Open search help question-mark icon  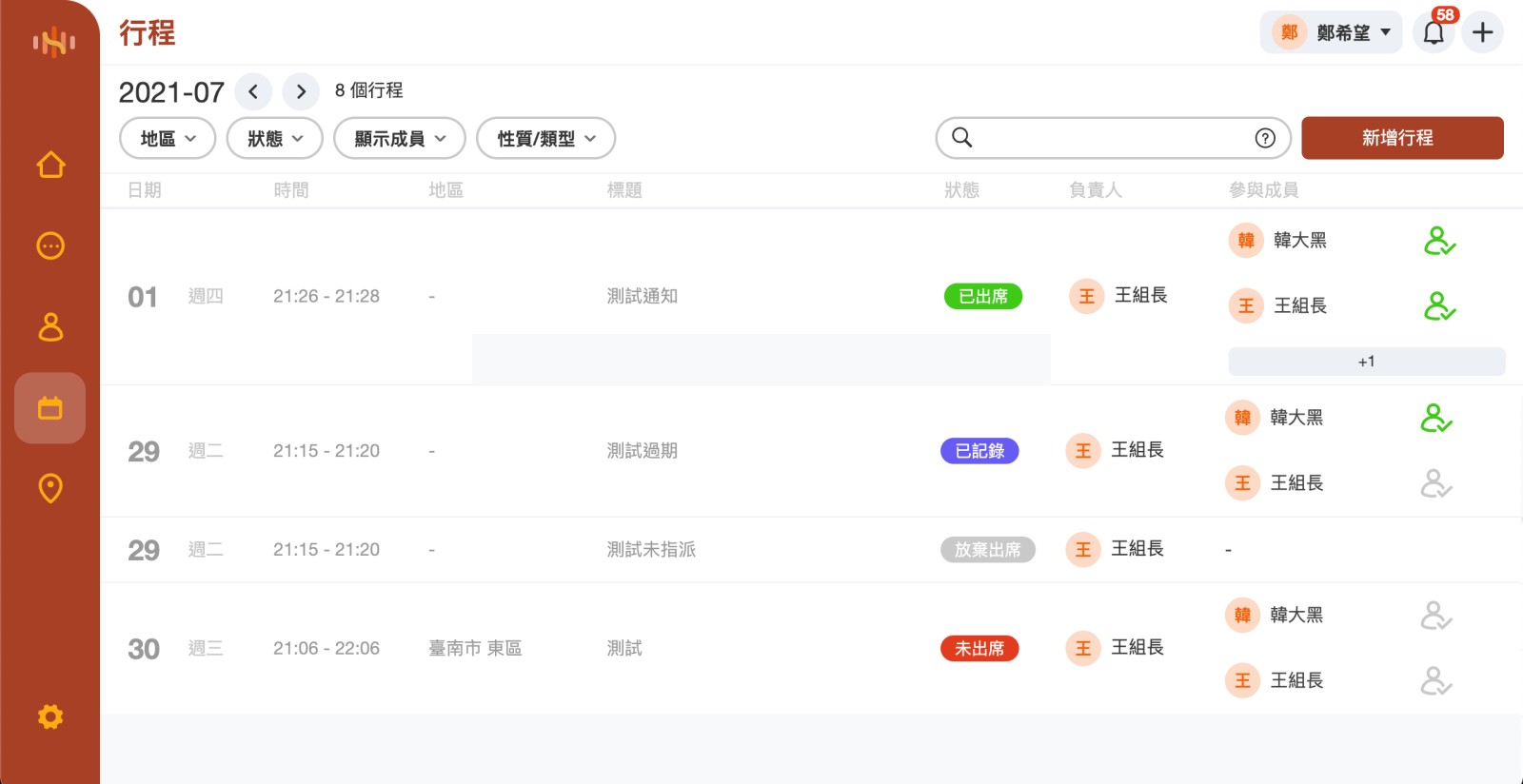point(1265,138)
